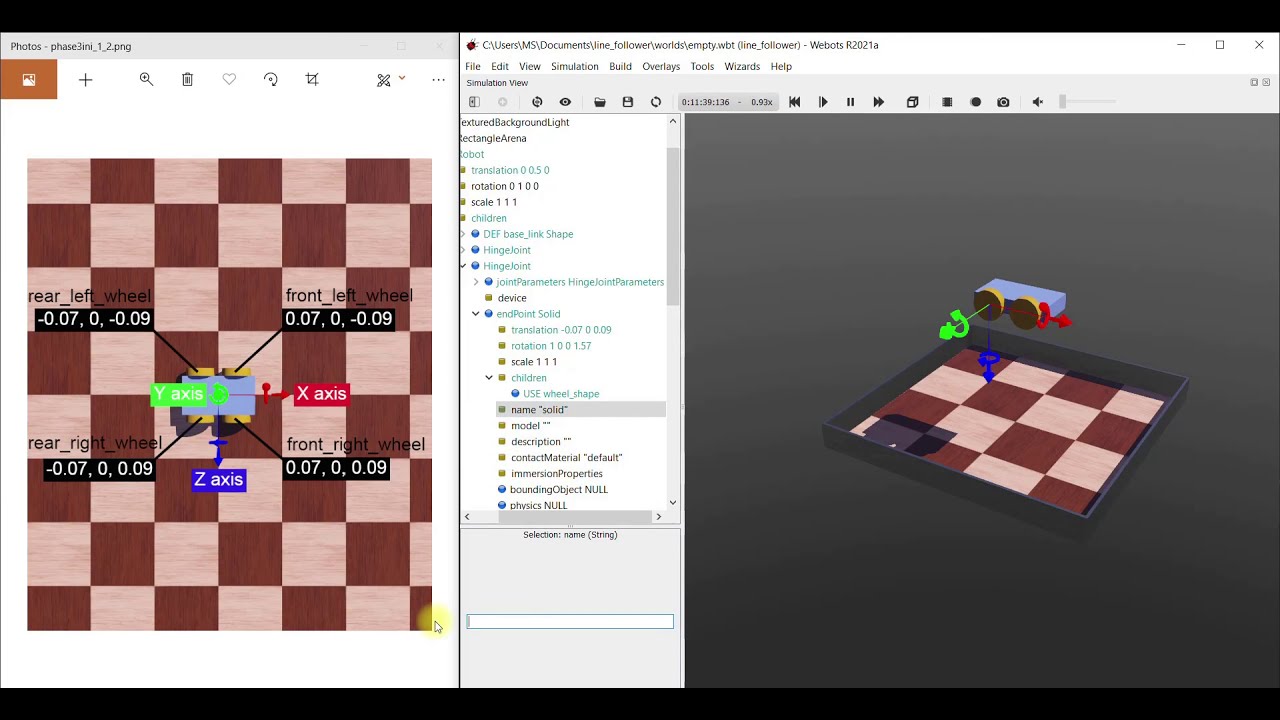Expand jointParameters HingeJointParameters node
The width and height of the screenshot is (1280, 720).
point(476,282)
